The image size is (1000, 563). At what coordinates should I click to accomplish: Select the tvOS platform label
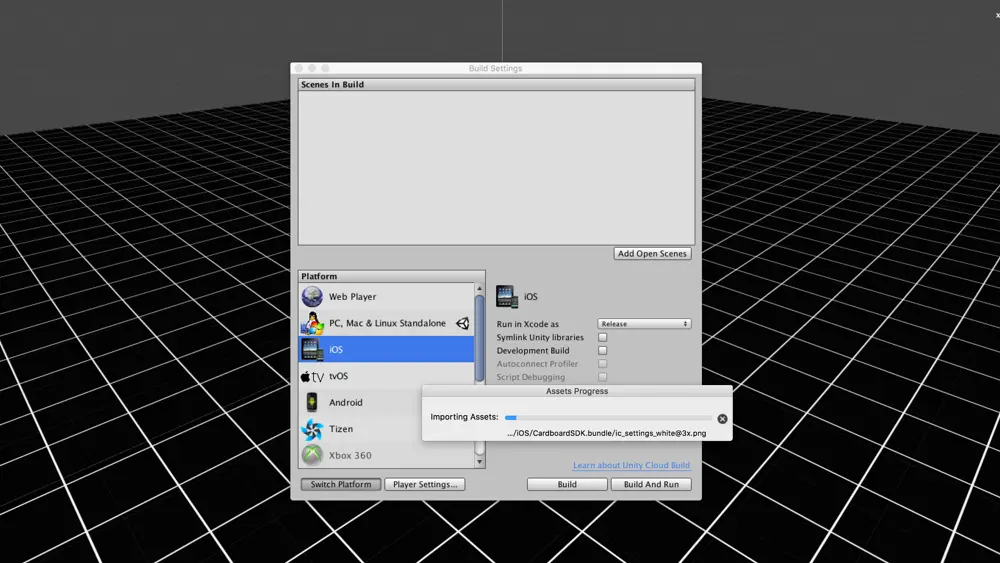pos(339,376)
